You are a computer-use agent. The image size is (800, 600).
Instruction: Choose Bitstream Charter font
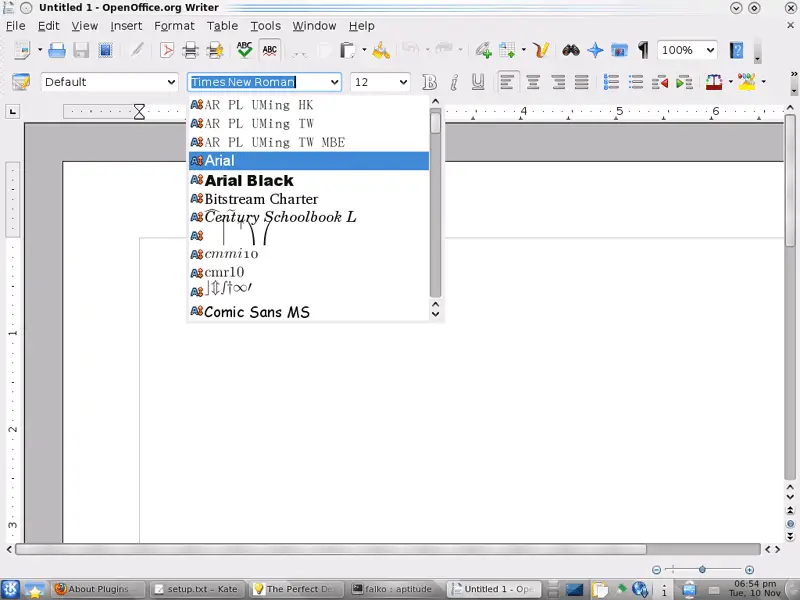pos(309,199)
